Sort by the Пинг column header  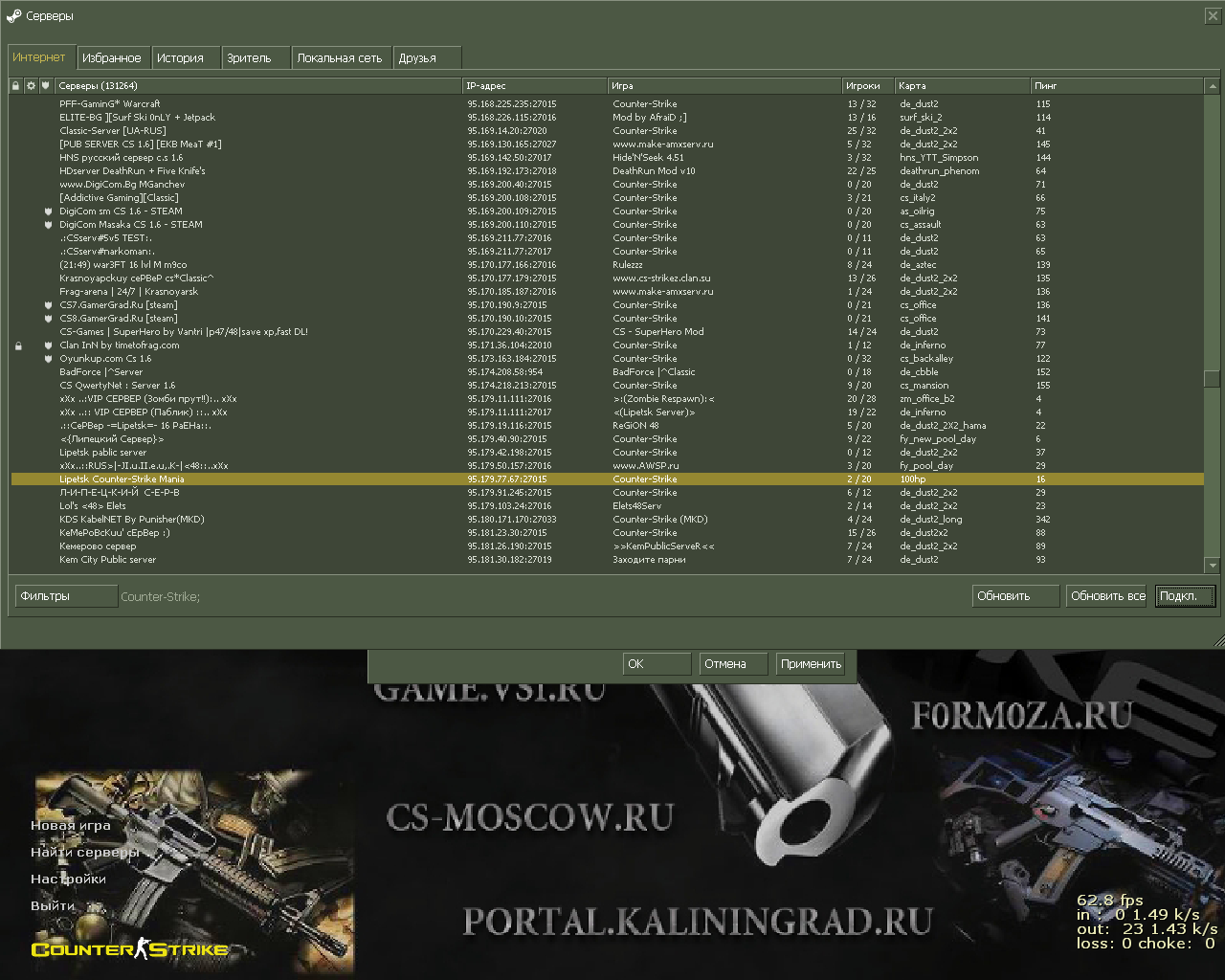click(1118, 85)
